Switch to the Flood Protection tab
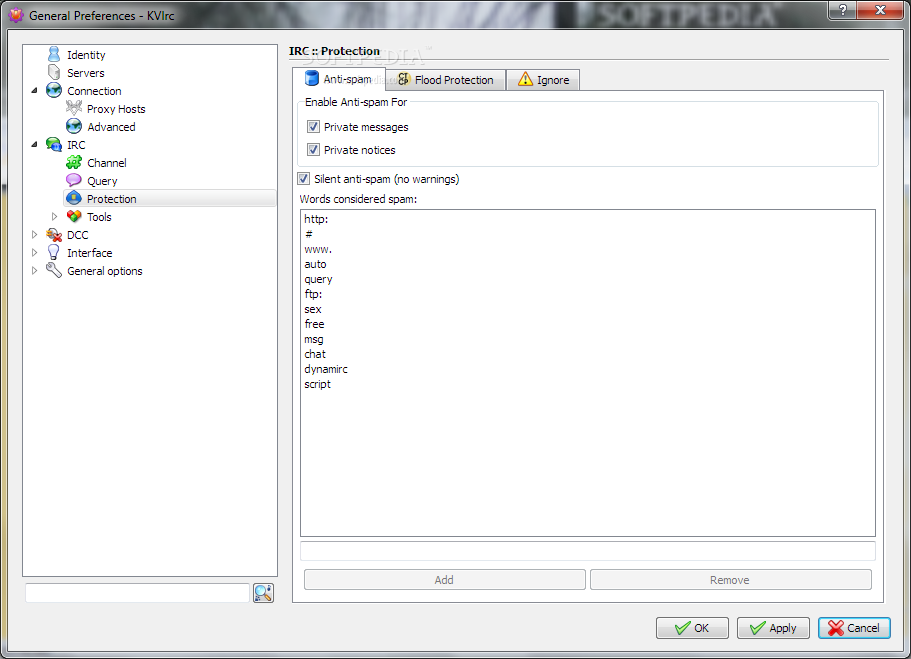The image size is (911, 659). coord(446,80)
